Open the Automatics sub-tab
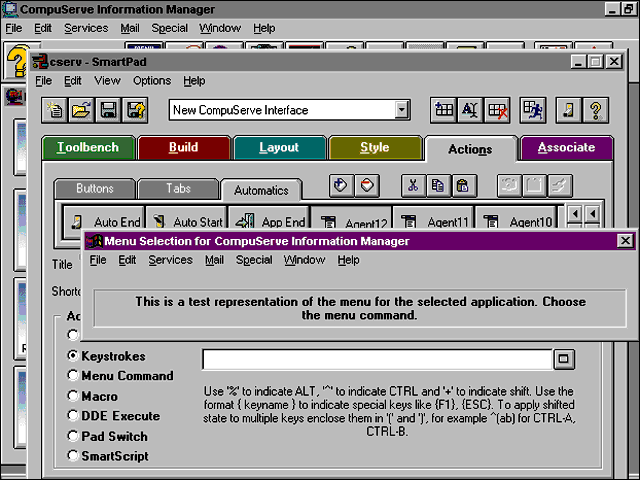 (x=261, y=190)
